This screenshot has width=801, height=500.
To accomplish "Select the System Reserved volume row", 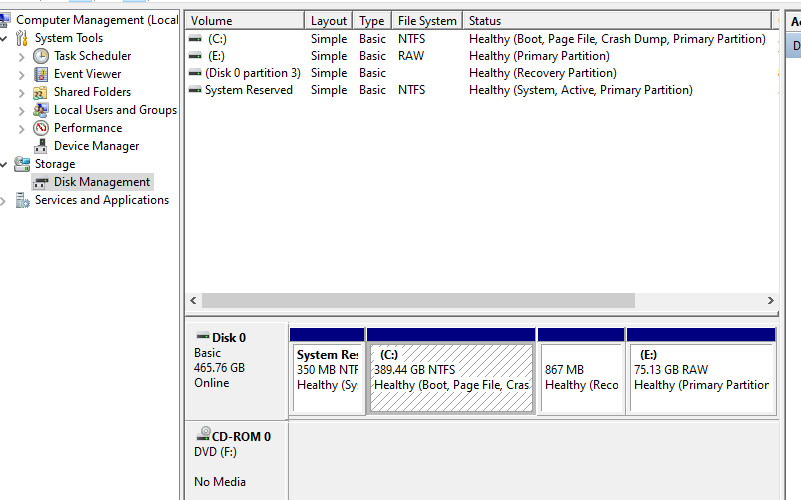I will [248, 90].
